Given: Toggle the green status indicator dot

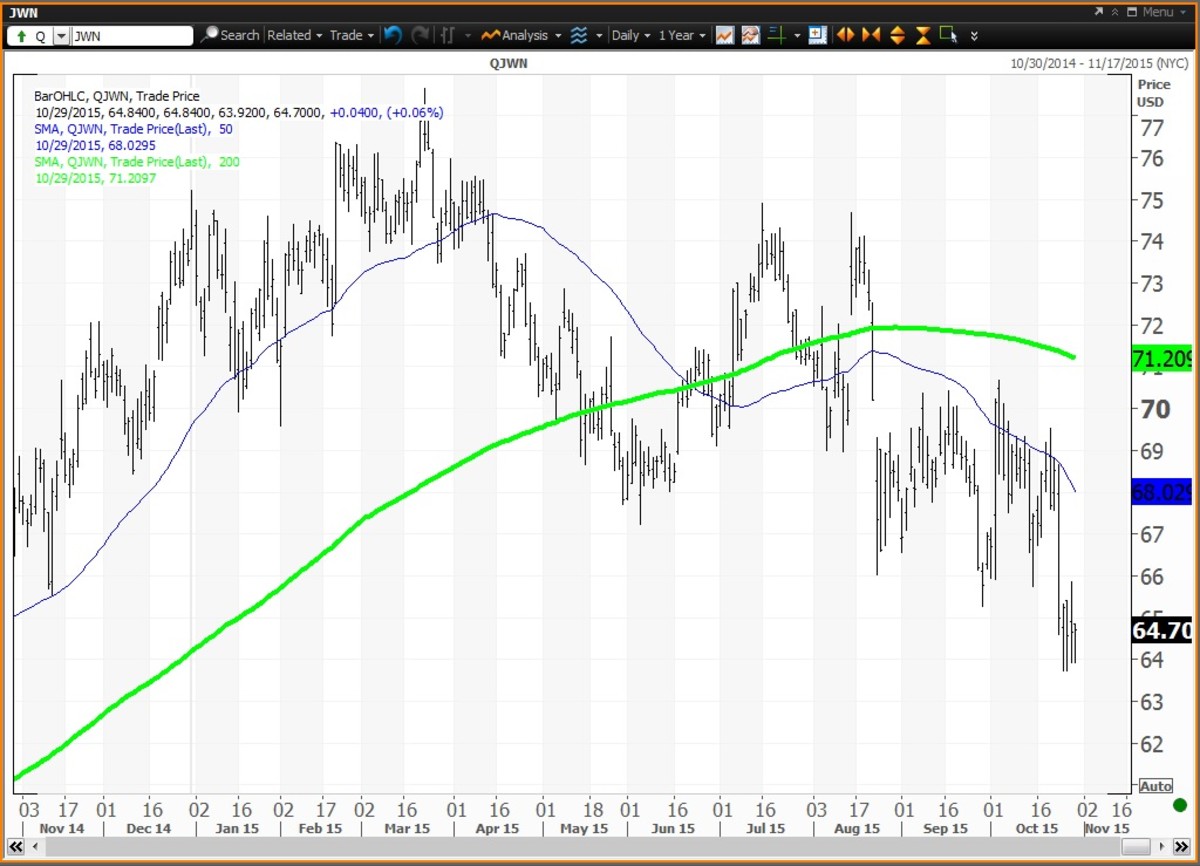Looking at the screenshot, I should tap(1180, 805).
